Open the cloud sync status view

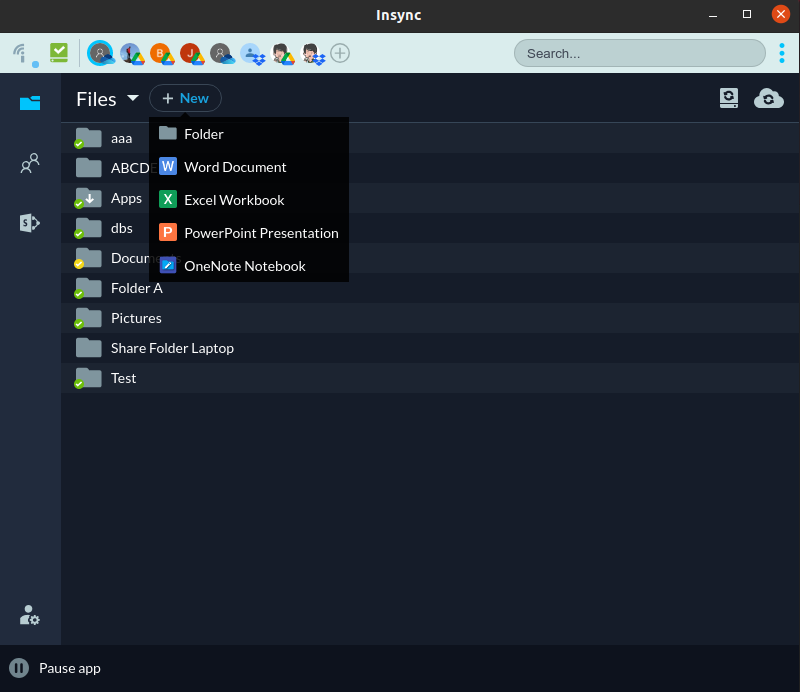point(769,98)
